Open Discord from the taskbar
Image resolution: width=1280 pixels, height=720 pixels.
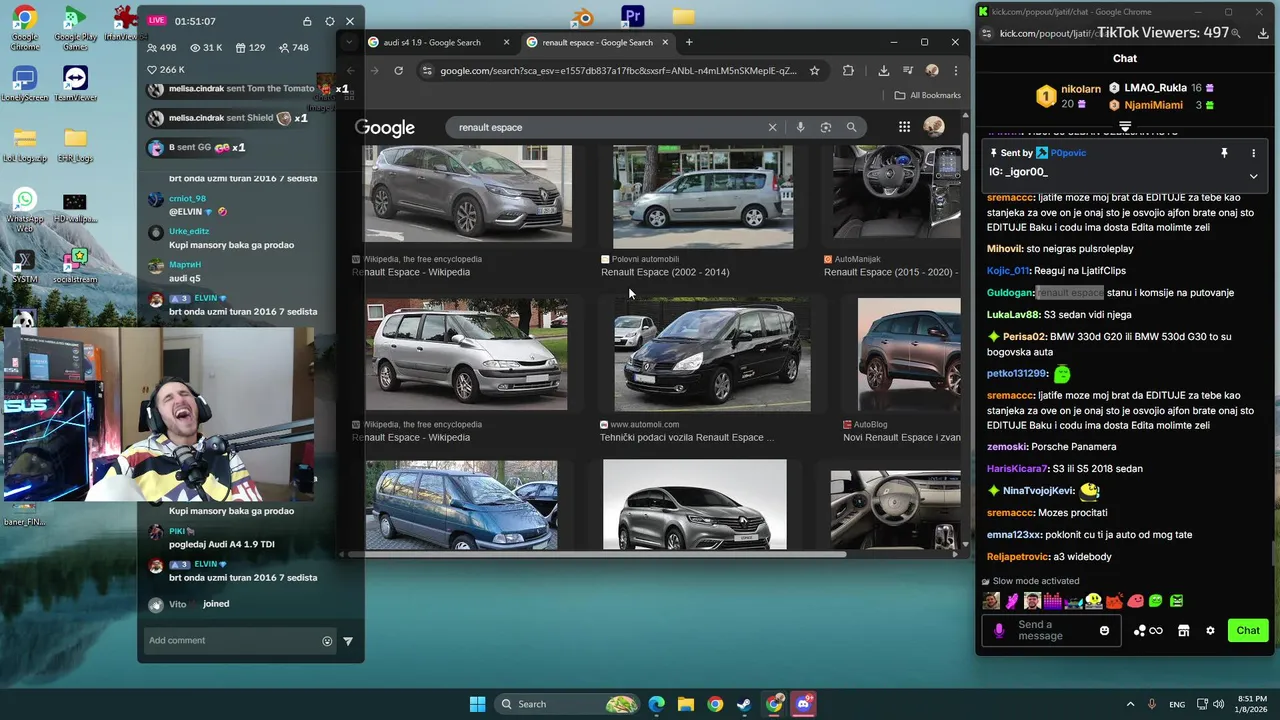click(x=803, y=704)
